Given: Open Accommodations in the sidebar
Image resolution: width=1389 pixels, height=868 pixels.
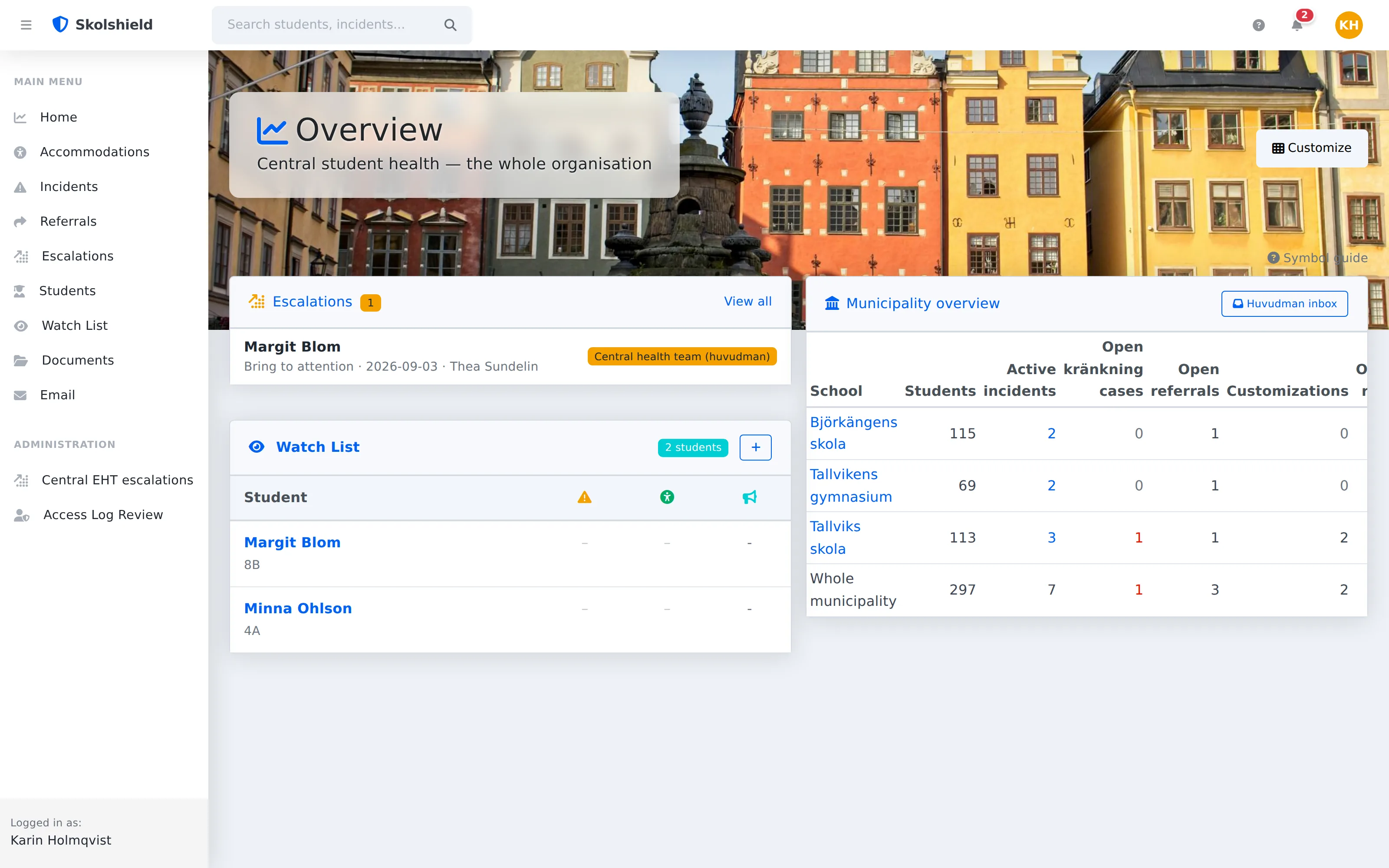Looking at the screenshot, I should tap(104, 152).
